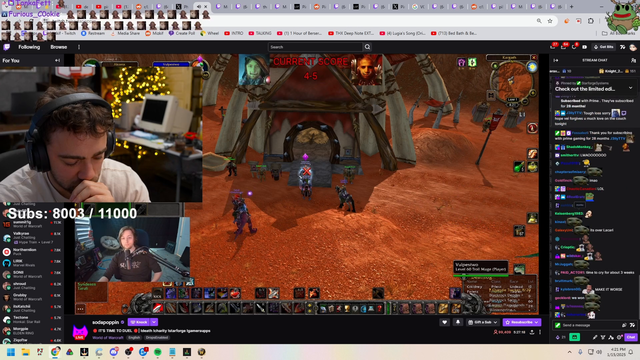The height and width of the screenshot is (360, 640).
Task: Claim the green channel points bonus
Action: [575, 337]
